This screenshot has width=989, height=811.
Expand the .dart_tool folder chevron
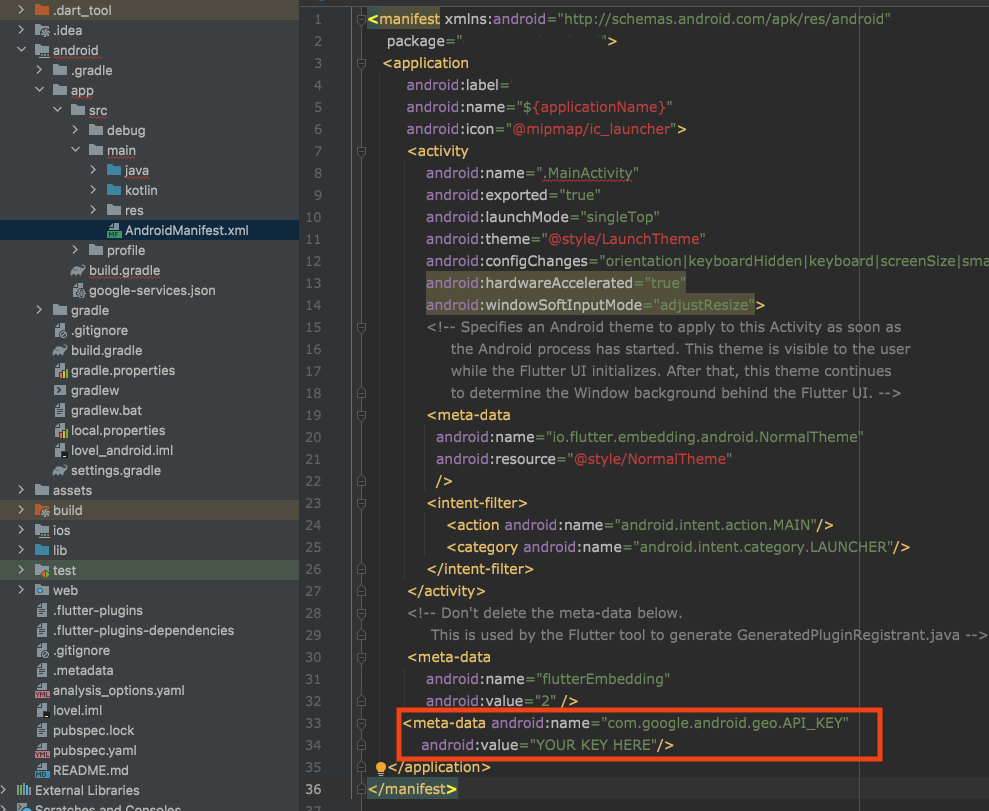click(x=21, y=9)
